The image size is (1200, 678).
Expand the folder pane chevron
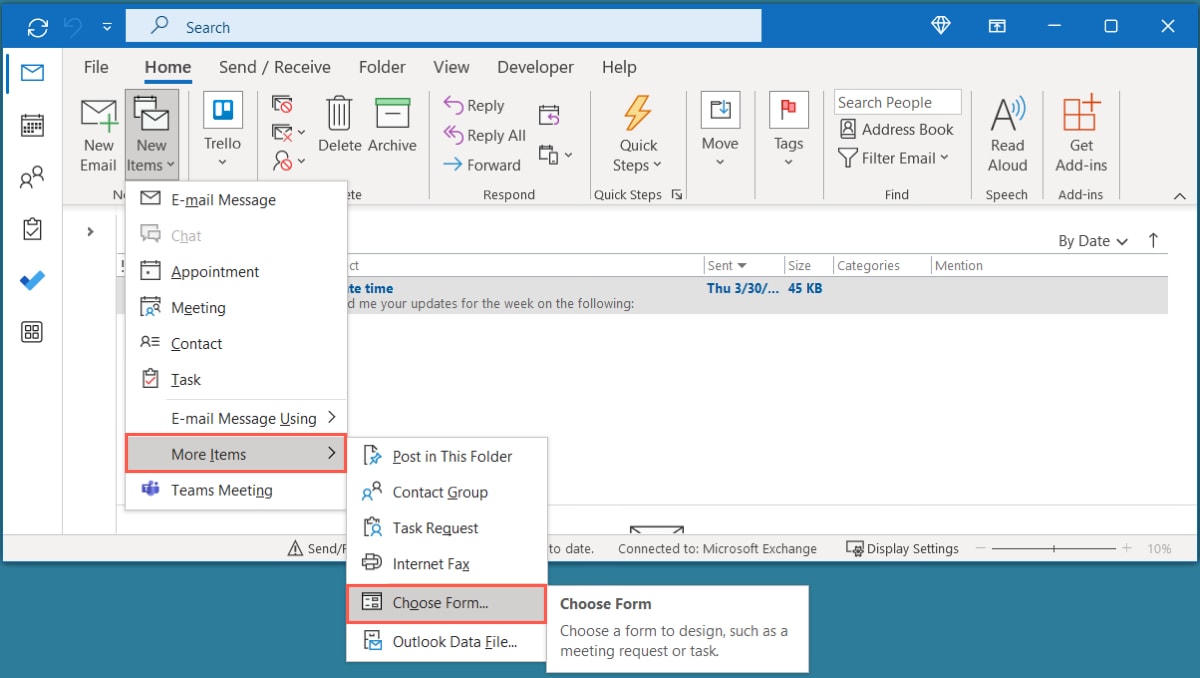[90, 230]
